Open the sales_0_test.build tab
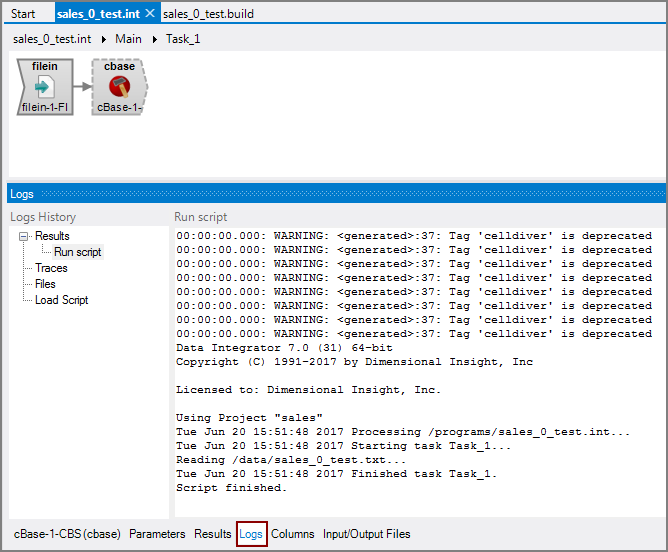 (x=210, y=13)
